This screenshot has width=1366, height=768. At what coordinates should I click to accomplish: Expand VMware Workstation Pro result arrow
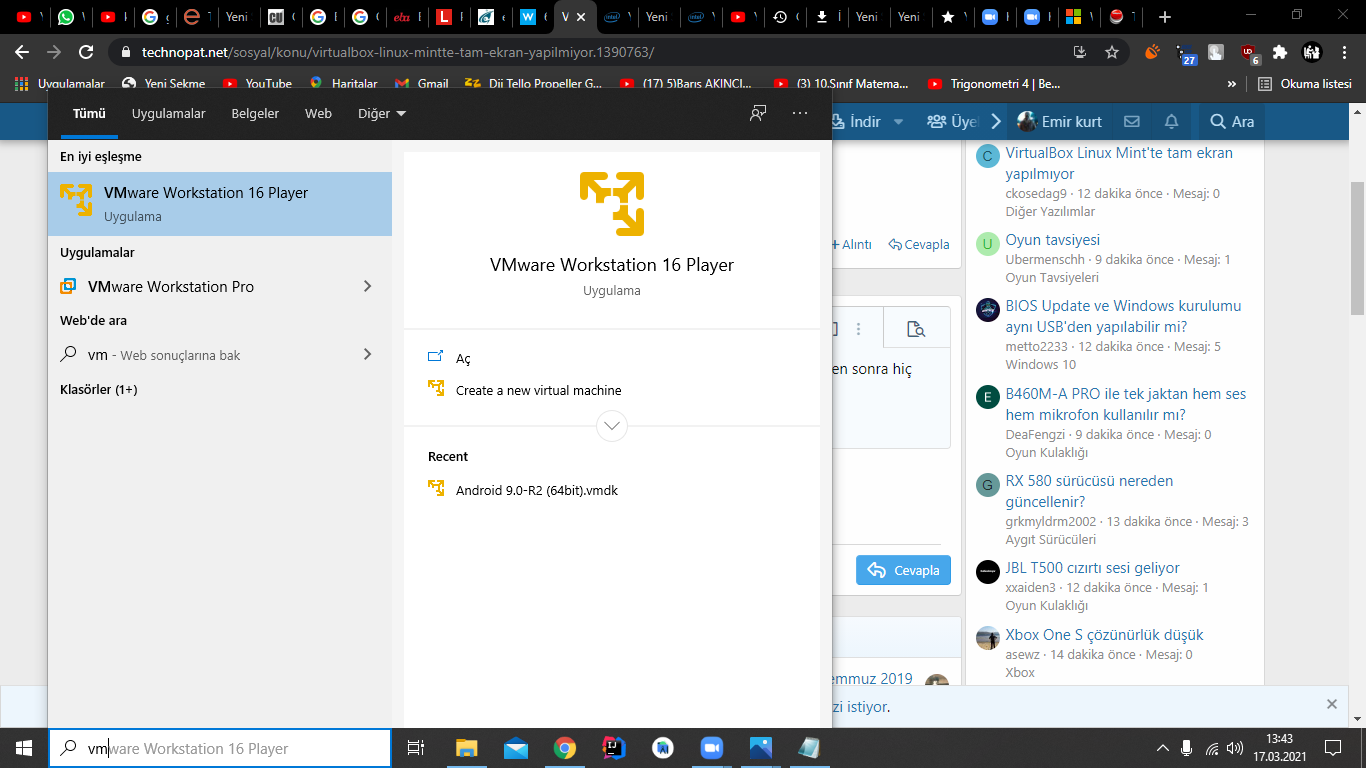coord(367,286)
